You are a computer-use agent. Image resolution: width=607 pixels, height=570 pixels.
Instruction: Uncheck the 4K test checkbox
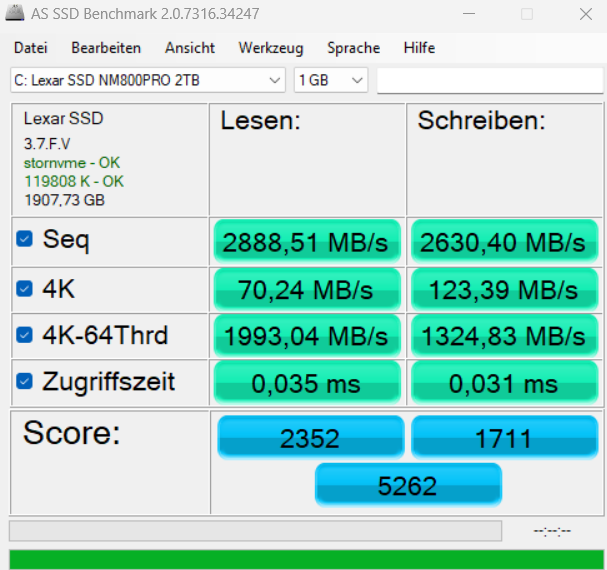pyautogui.click(x=24, y=288)
